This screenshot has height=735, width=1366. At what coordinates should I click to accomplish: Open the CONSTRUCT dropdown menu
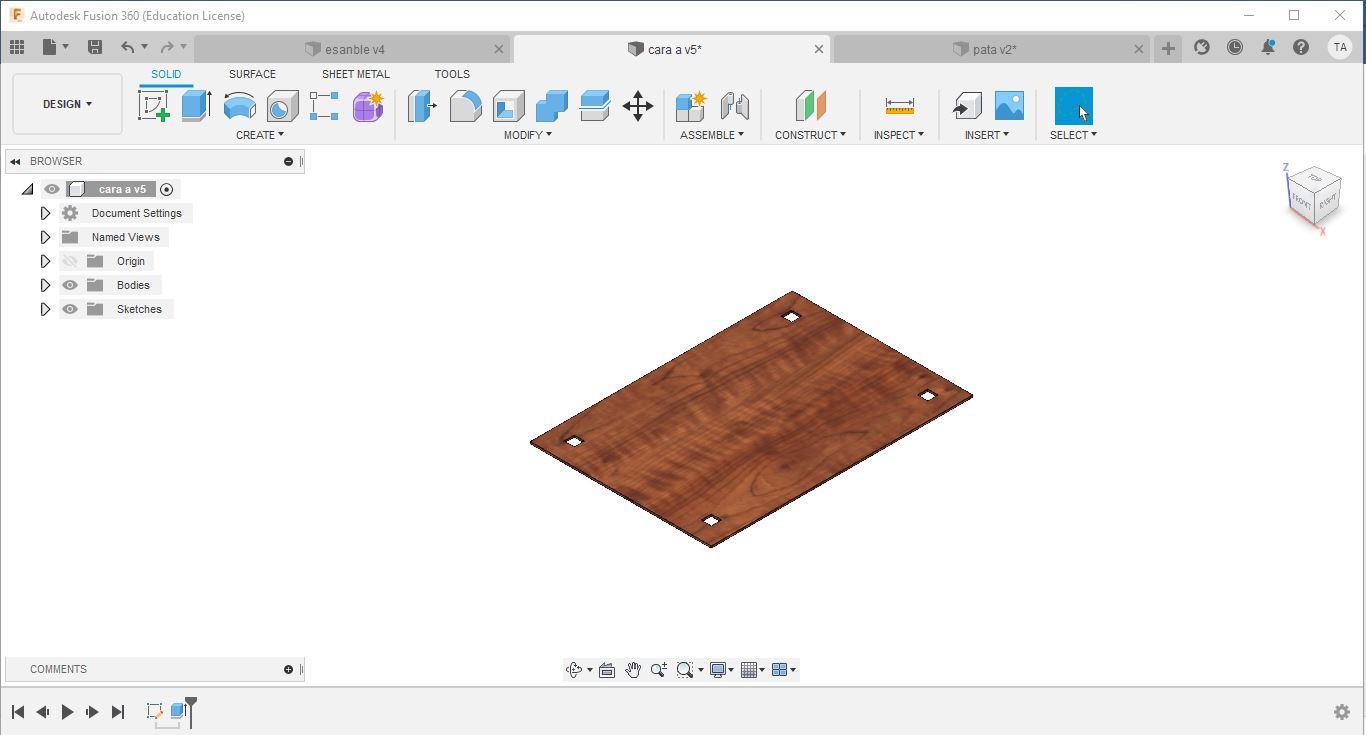click(810, 135)
